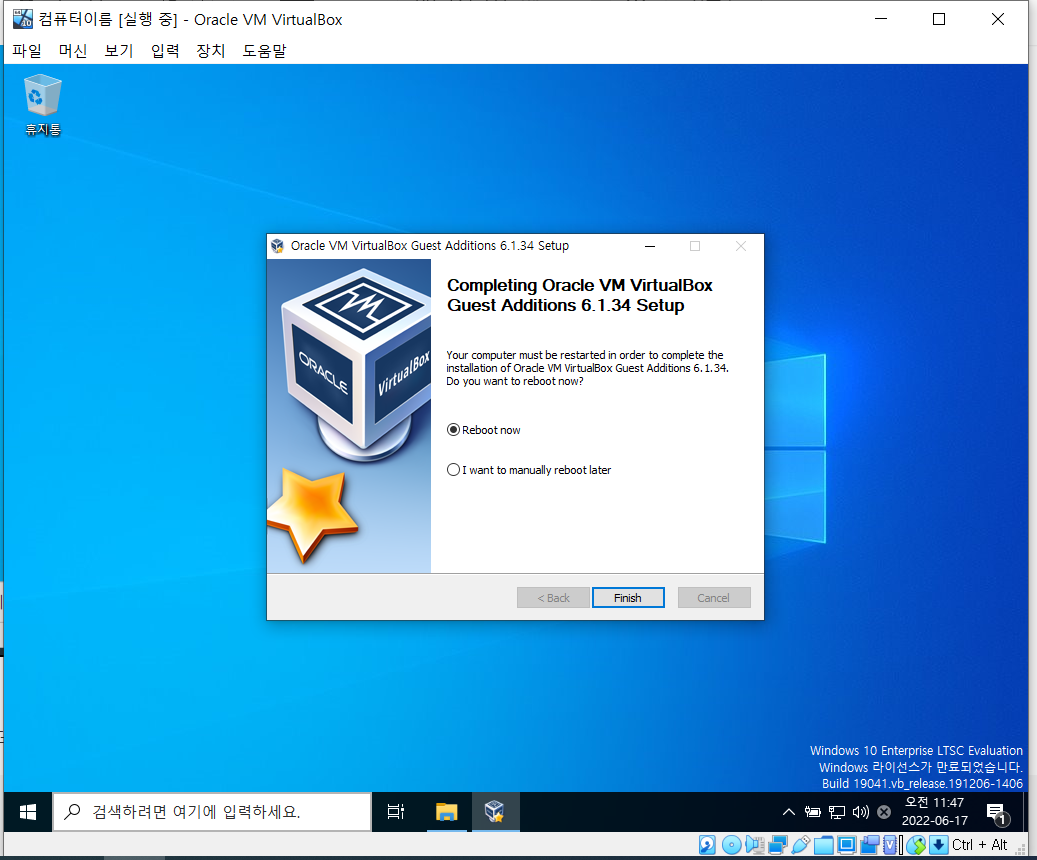
Task: Open the 보기 menu
Action: pyautogui.click(x=119, y=51)
